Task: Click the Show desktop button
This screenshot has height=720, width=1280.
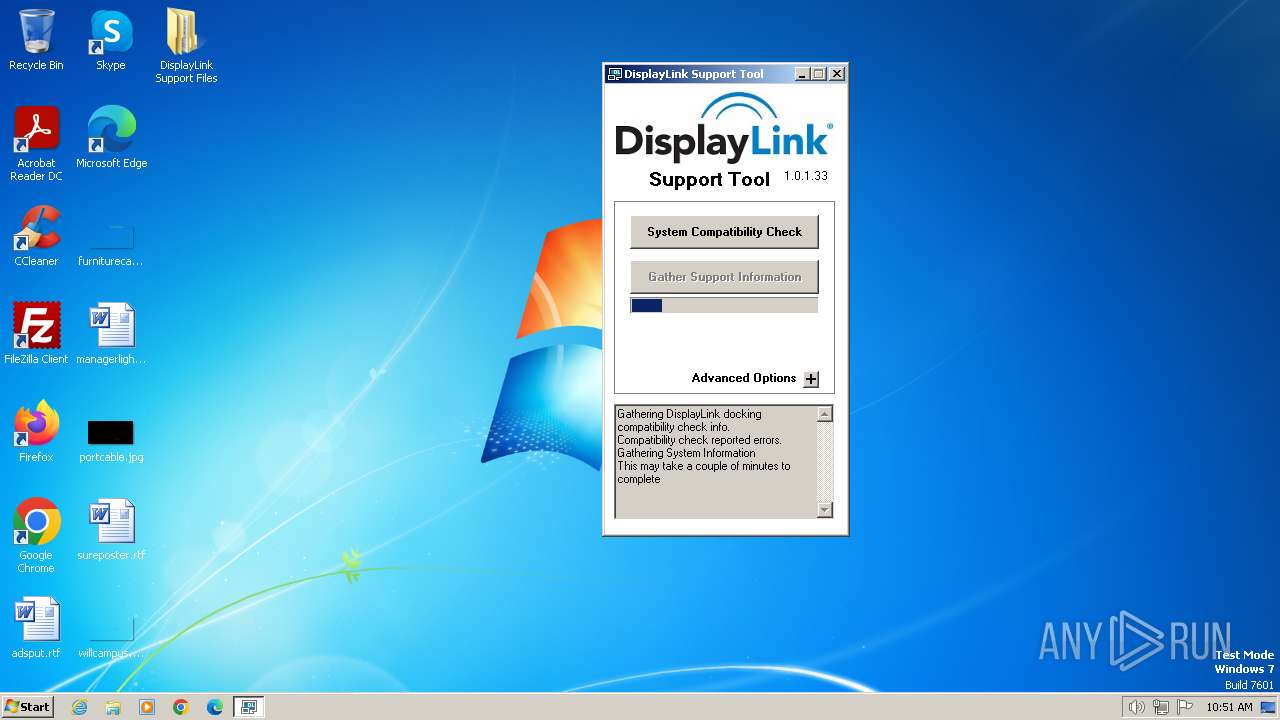Action: coord(1268,707)
